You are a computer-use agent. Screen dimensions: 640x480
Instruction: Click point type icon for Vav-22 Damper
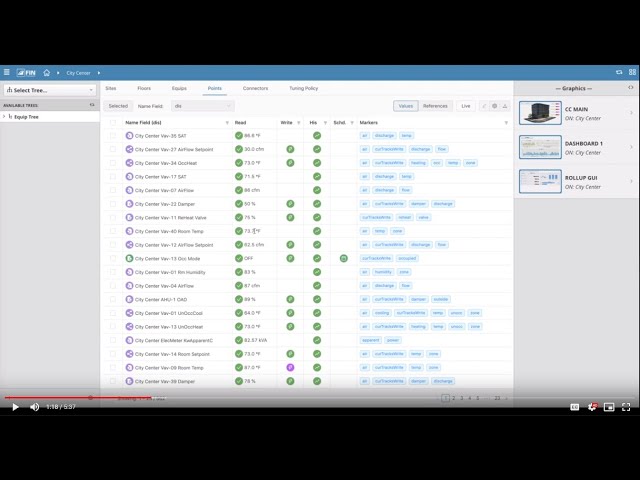pos(129,204)
